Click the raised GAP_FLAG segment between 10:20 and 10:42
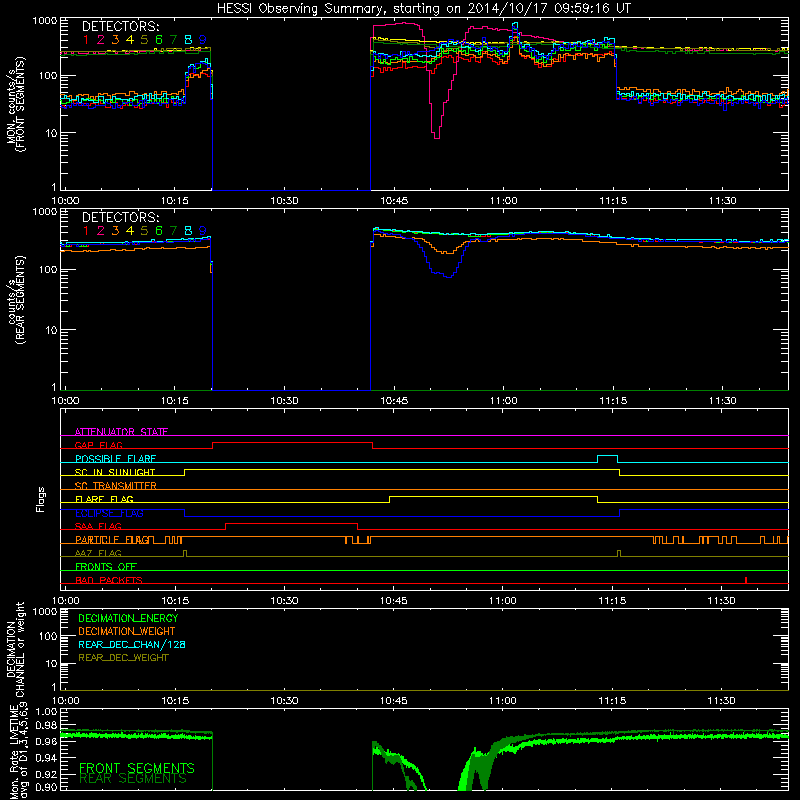Image resolution: width=800 pixels, height=800 pixels. tap(292, 443)
